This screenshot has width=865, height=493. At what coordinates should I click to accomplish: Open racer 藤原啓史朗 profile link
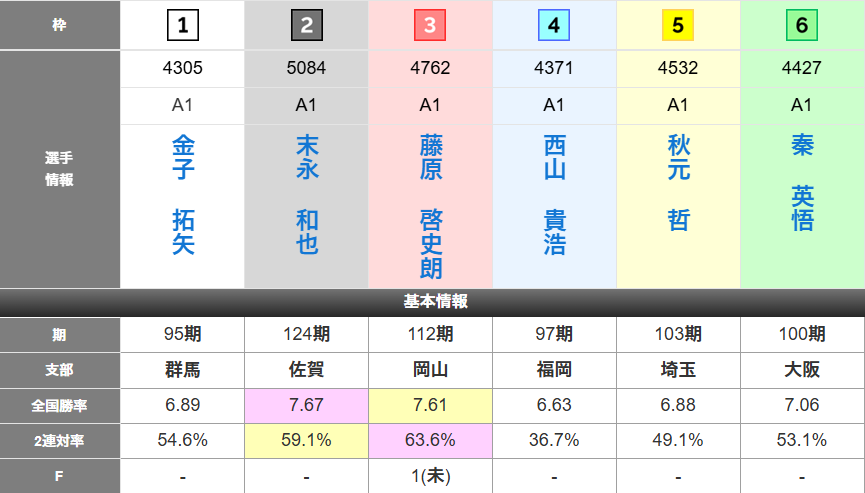431,207
